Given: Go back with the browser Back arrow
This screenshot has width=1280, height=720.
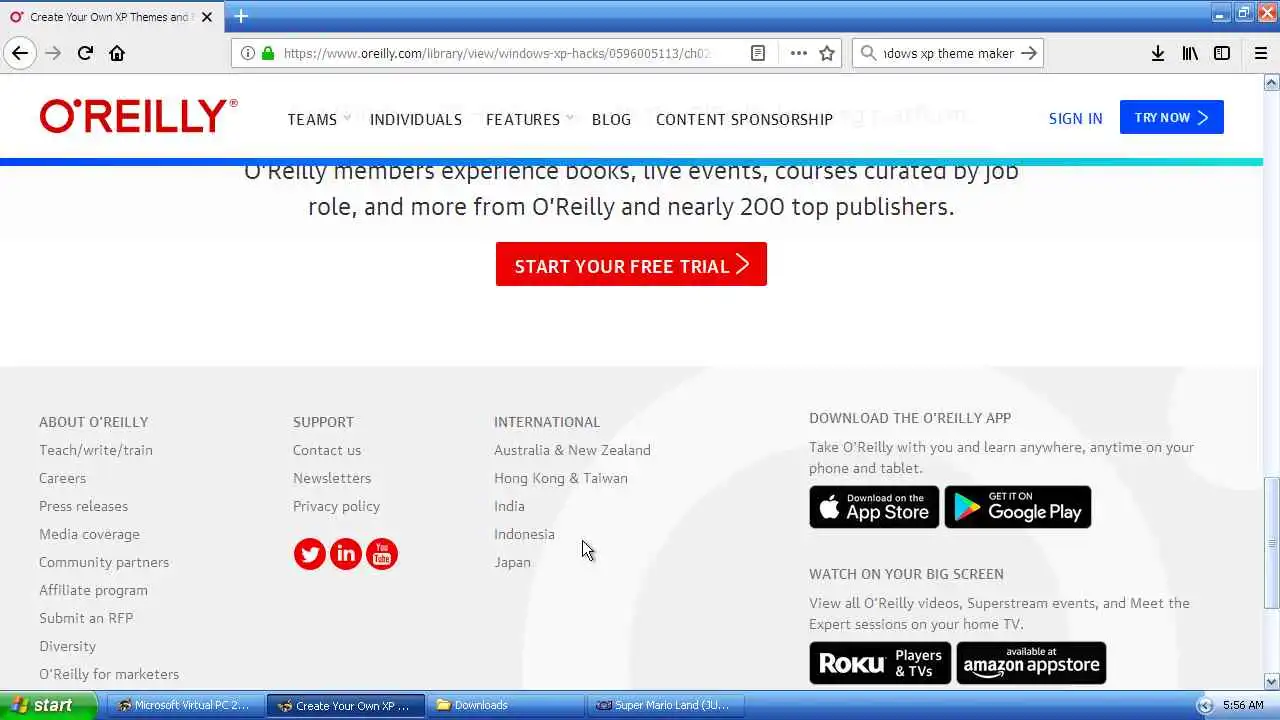Looking at the screenshot, I should 20,53.
